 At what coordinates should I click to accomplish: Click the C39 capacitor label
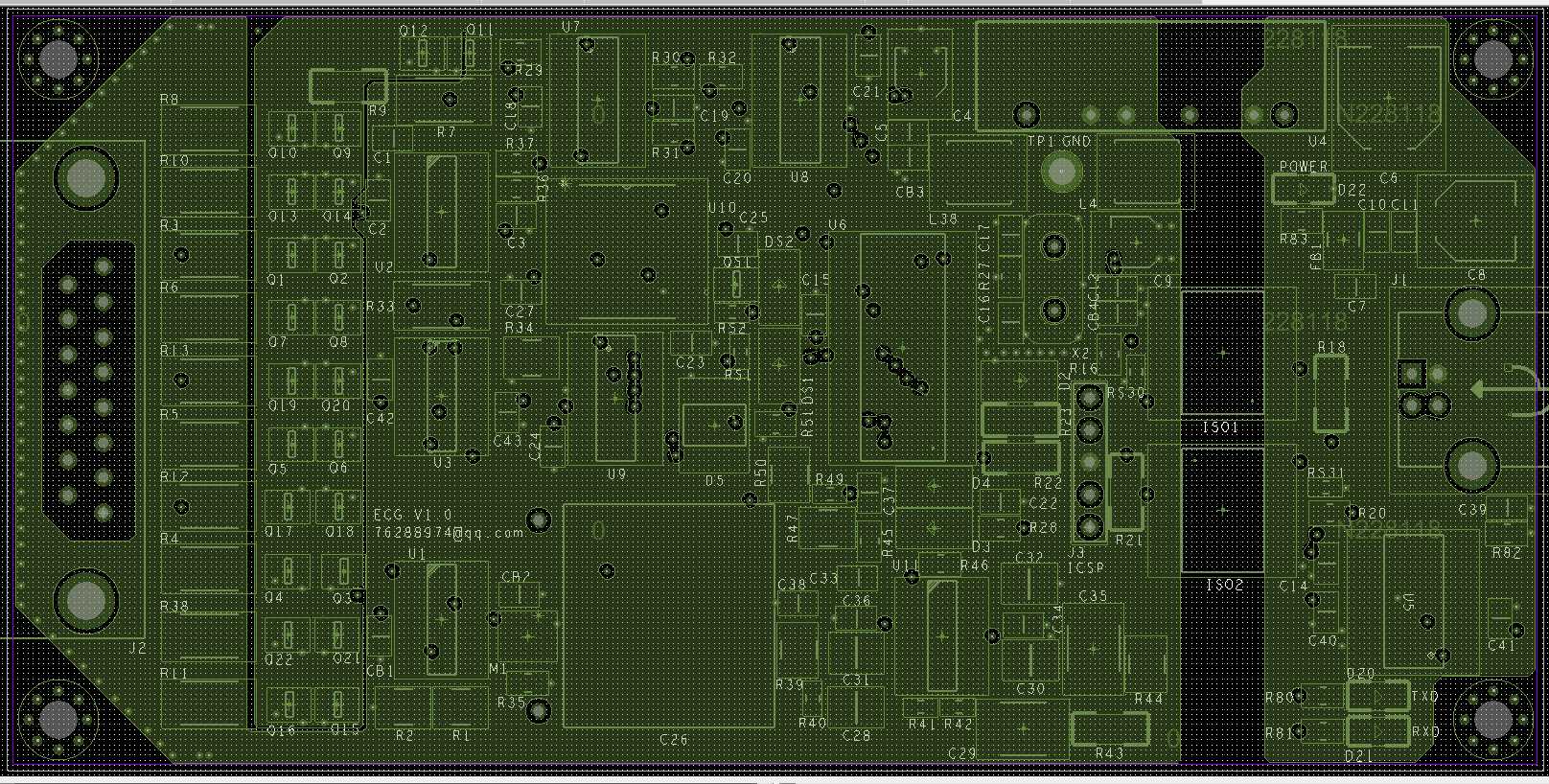click(x=1472, y=510)
